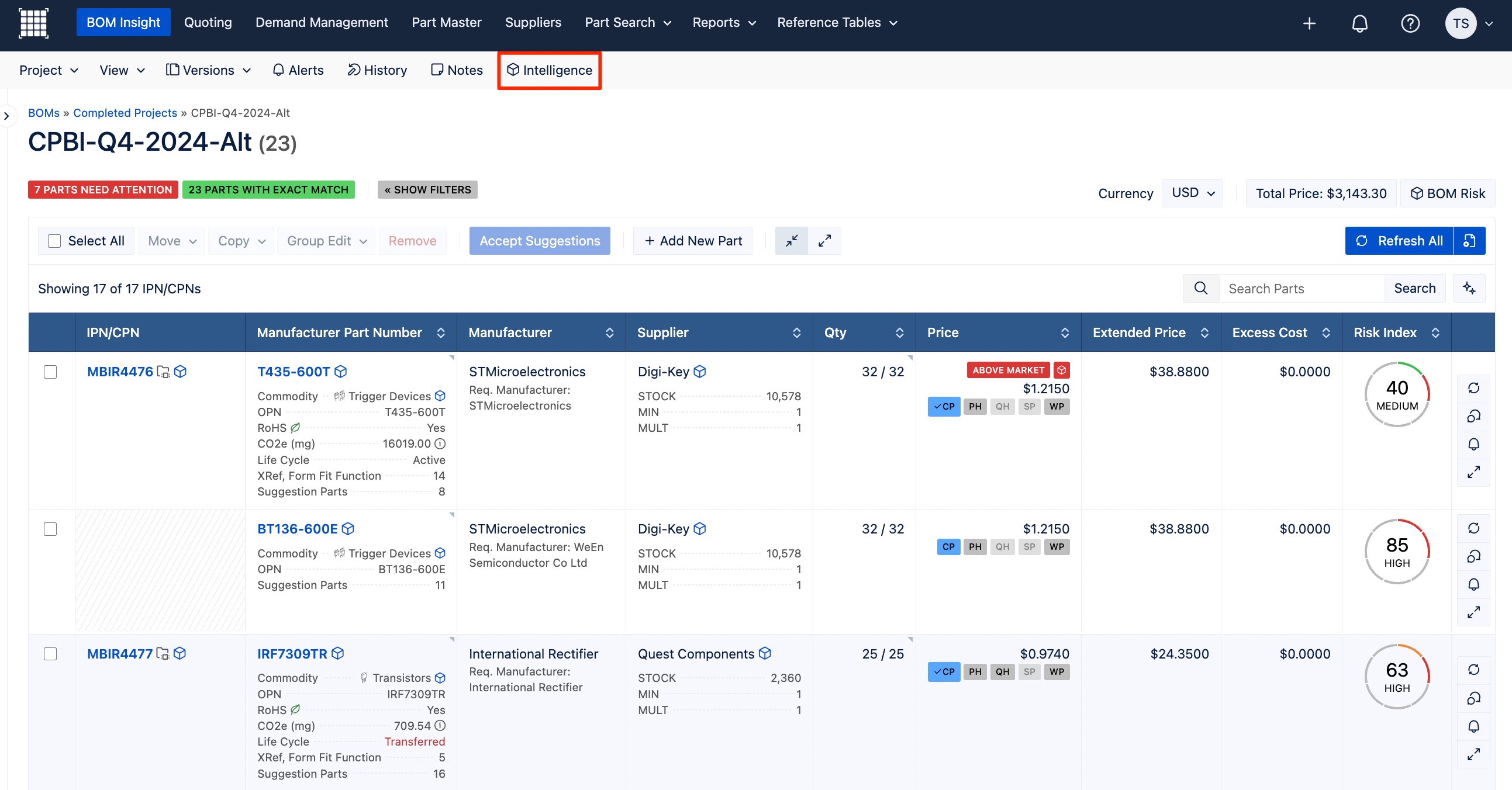Toggle the SP price source in IRF7309TR row

1029,671
